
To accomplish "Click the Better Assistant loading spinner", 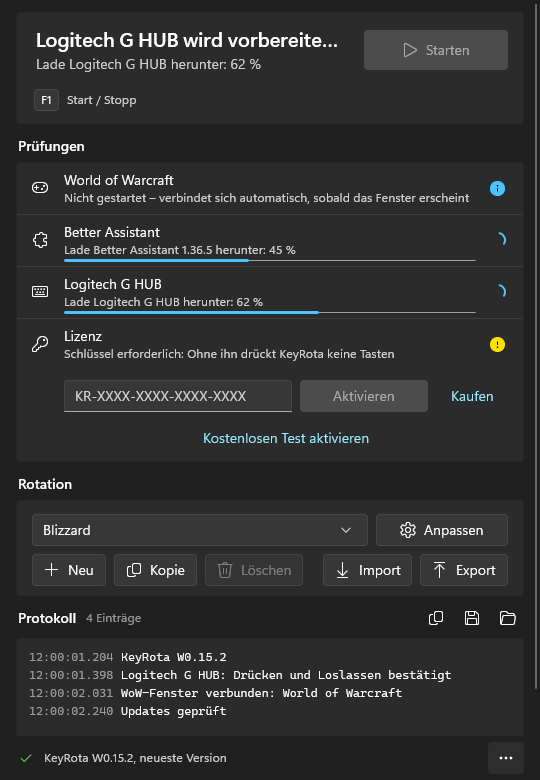I will (x=500, y=240).
